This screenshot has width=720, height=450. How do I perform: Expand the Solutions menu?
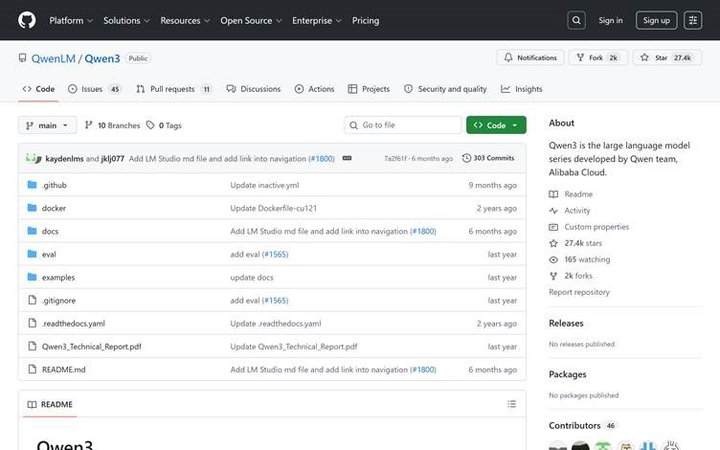pyautogui.click(x=126, y=20)
